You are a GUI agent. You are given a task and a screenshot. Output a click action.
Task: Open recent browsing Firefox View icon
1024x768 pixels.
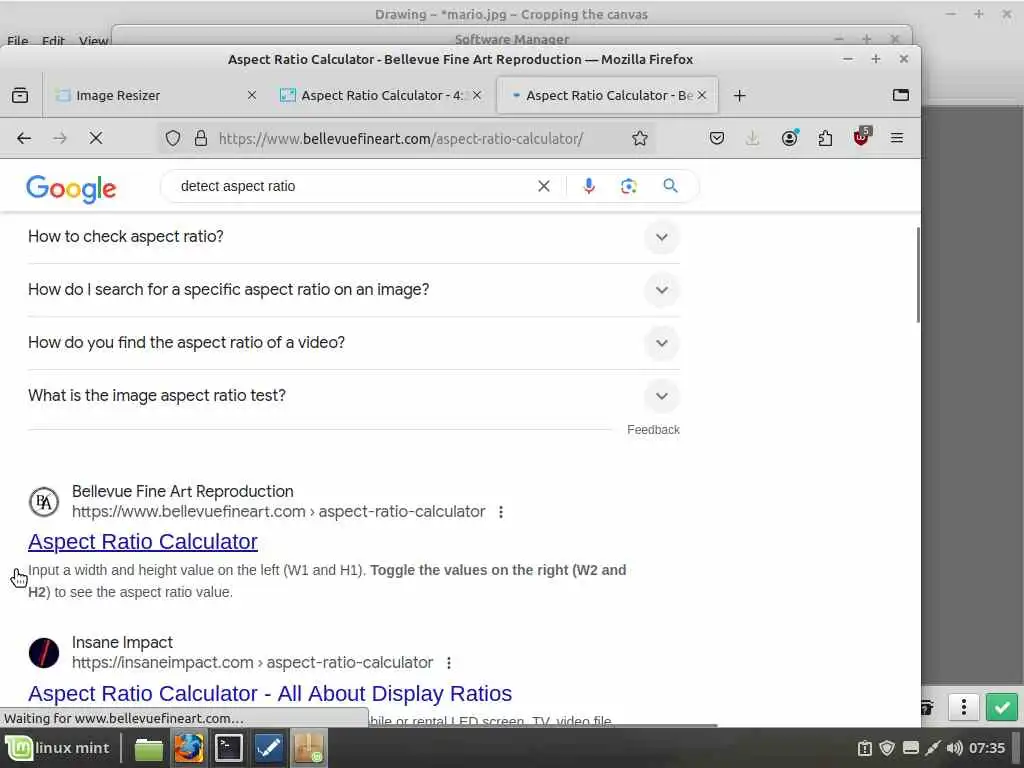20,95
